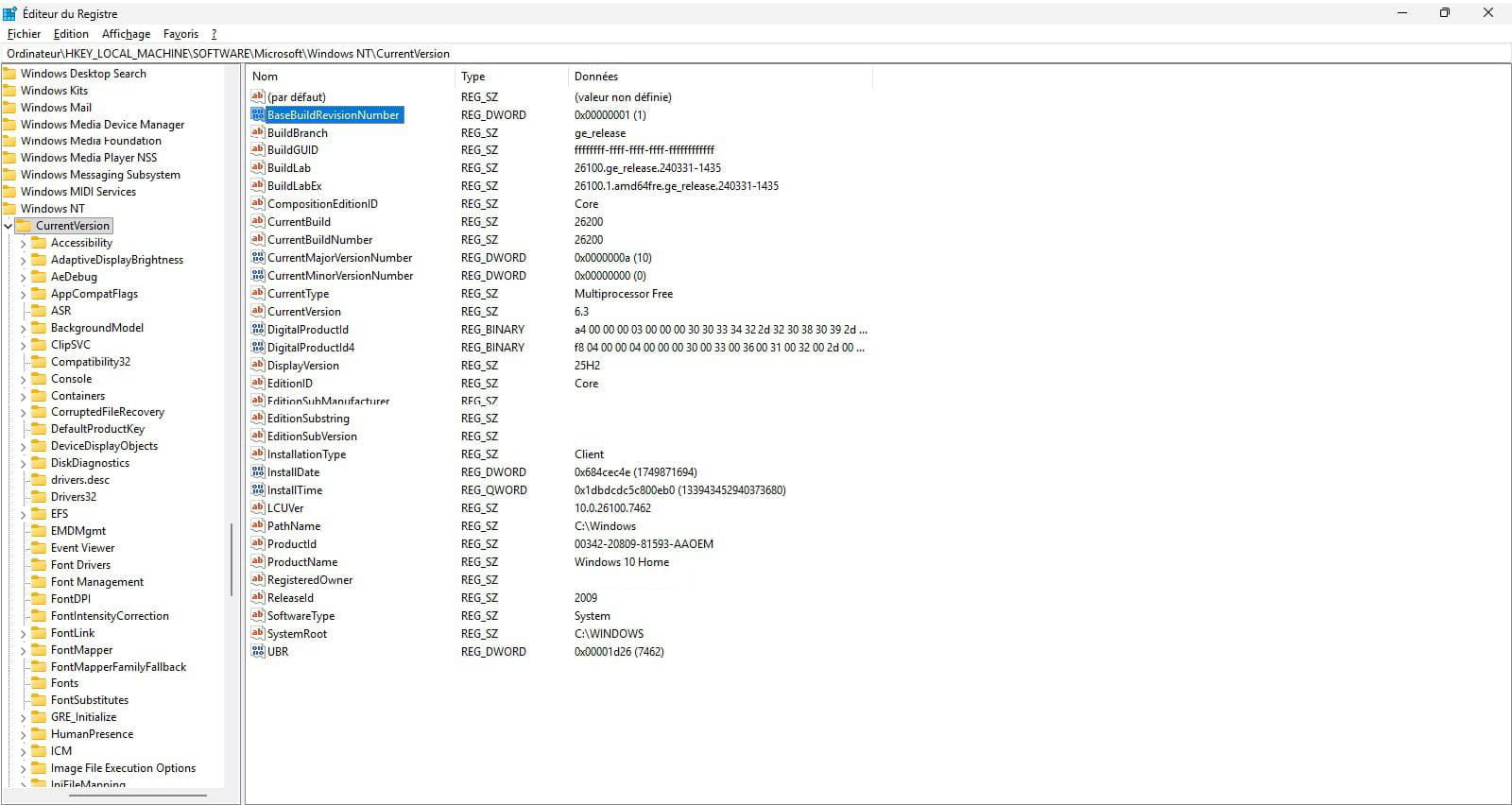
Task: Select the CompositionEditionID value name
Action: click(322, 204)
